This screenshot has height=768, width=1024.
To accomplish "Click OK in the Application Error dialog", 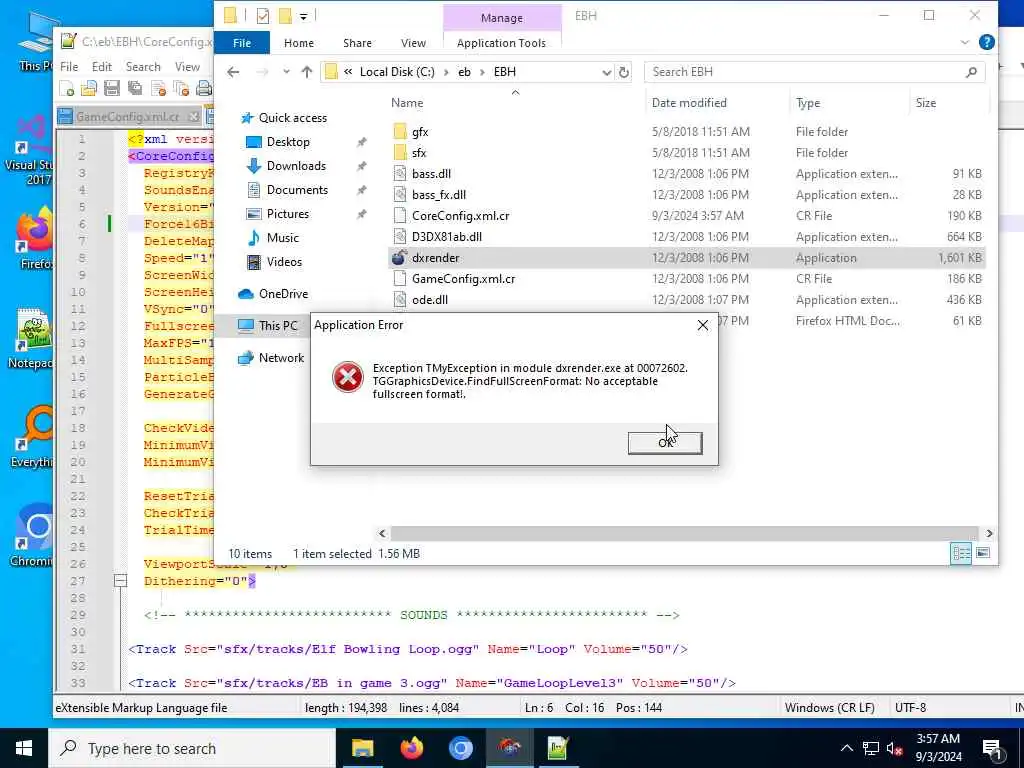I will pyautogui.click(x=665, y=443).
